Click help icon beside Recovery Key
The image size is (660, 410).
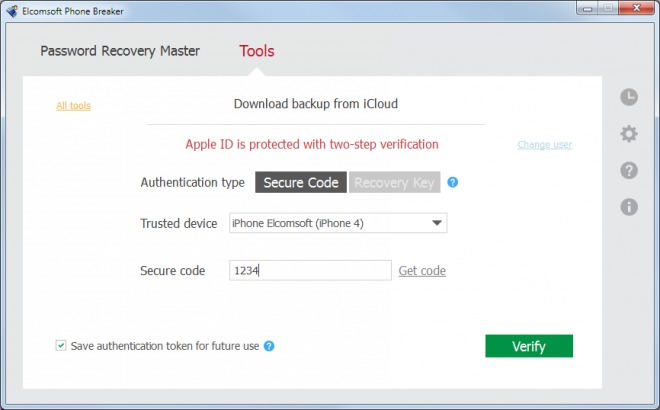coord(452,182)
